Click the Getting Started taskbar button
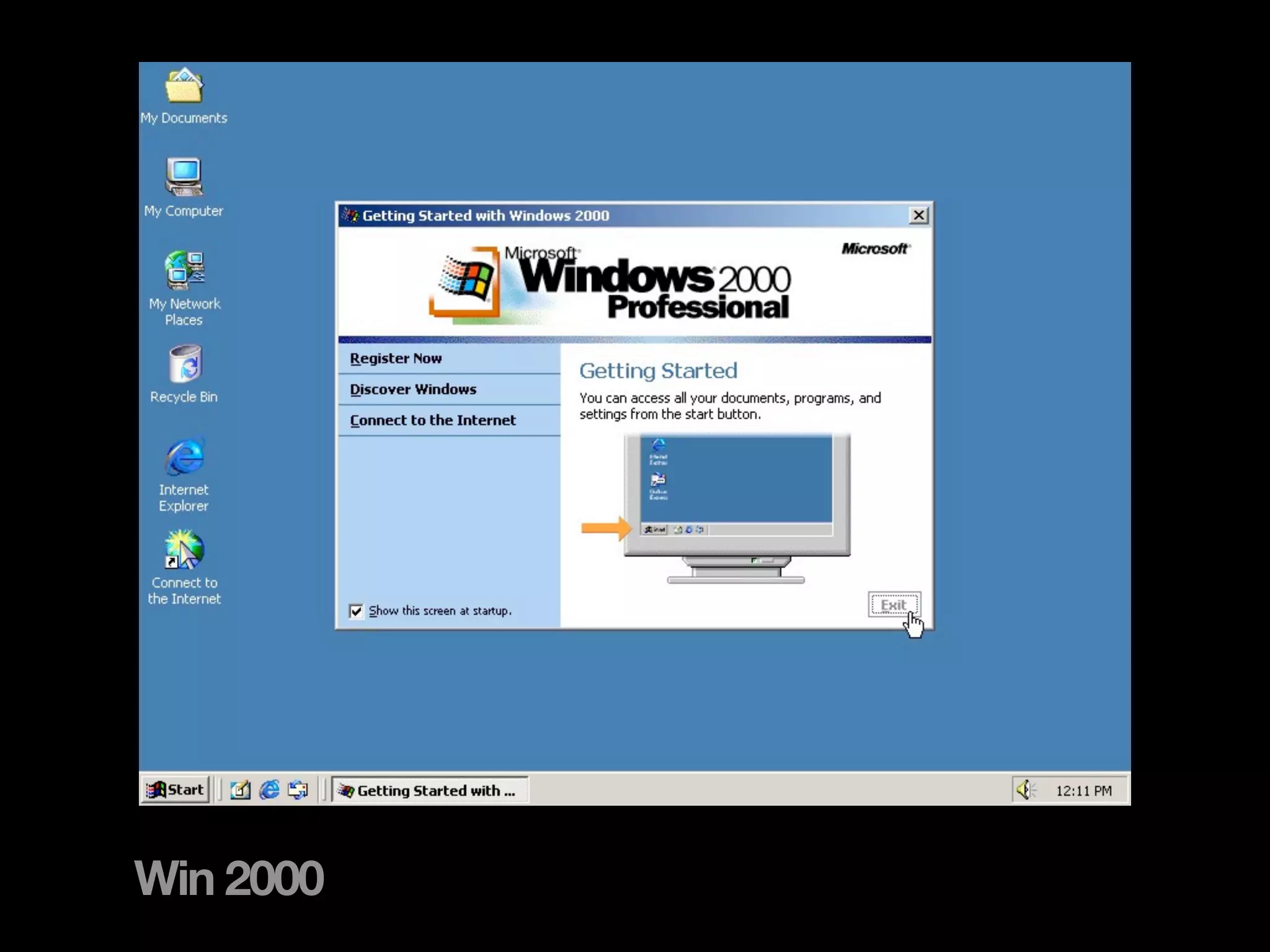The image size is (1270, 952). pos(430,790)
